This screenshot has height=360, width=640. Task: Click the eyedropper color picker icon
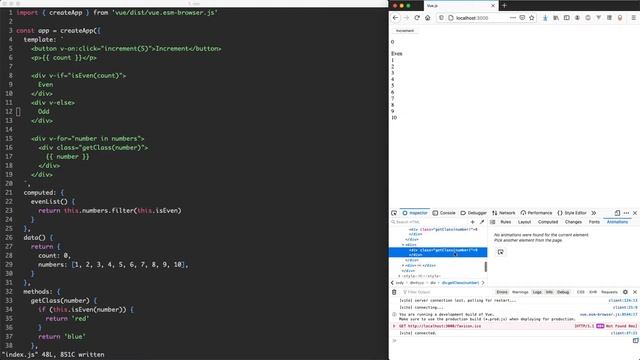482,222
